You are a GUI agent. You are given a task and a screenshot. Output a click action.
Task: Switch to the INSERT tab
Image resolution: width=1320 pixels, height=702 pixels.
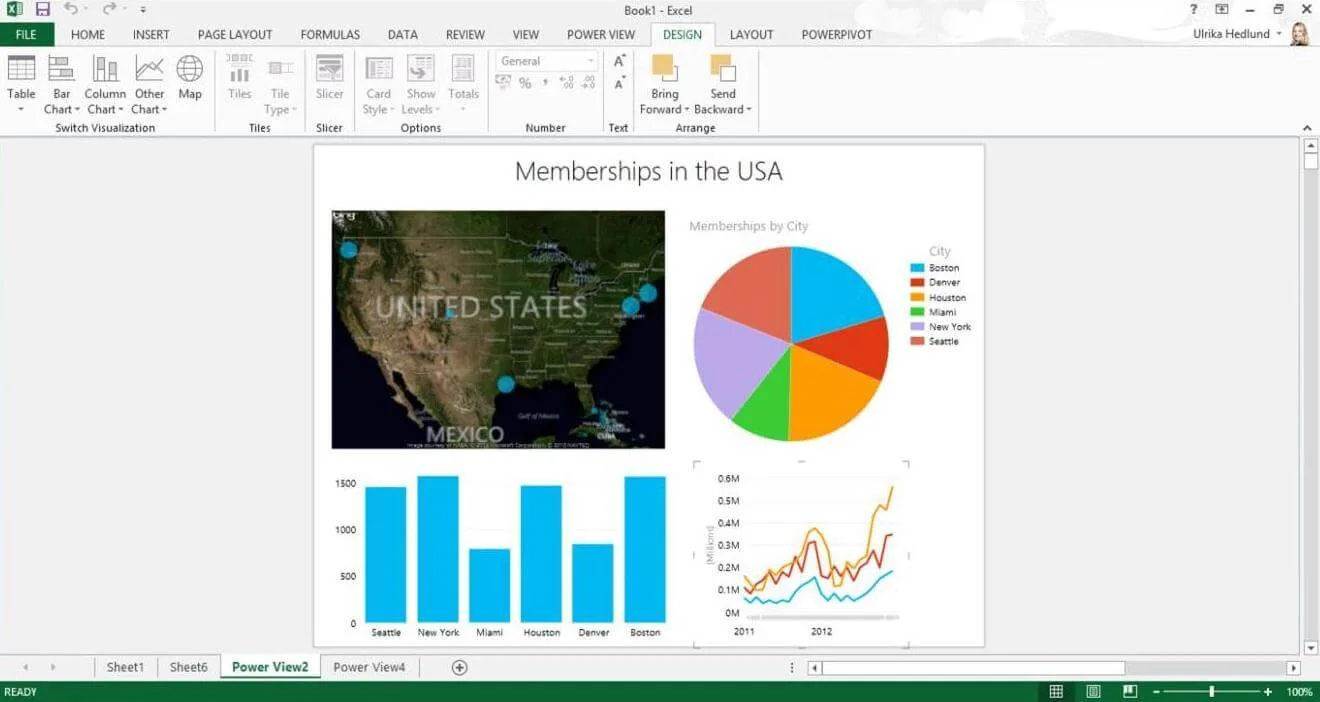(151, 34)
